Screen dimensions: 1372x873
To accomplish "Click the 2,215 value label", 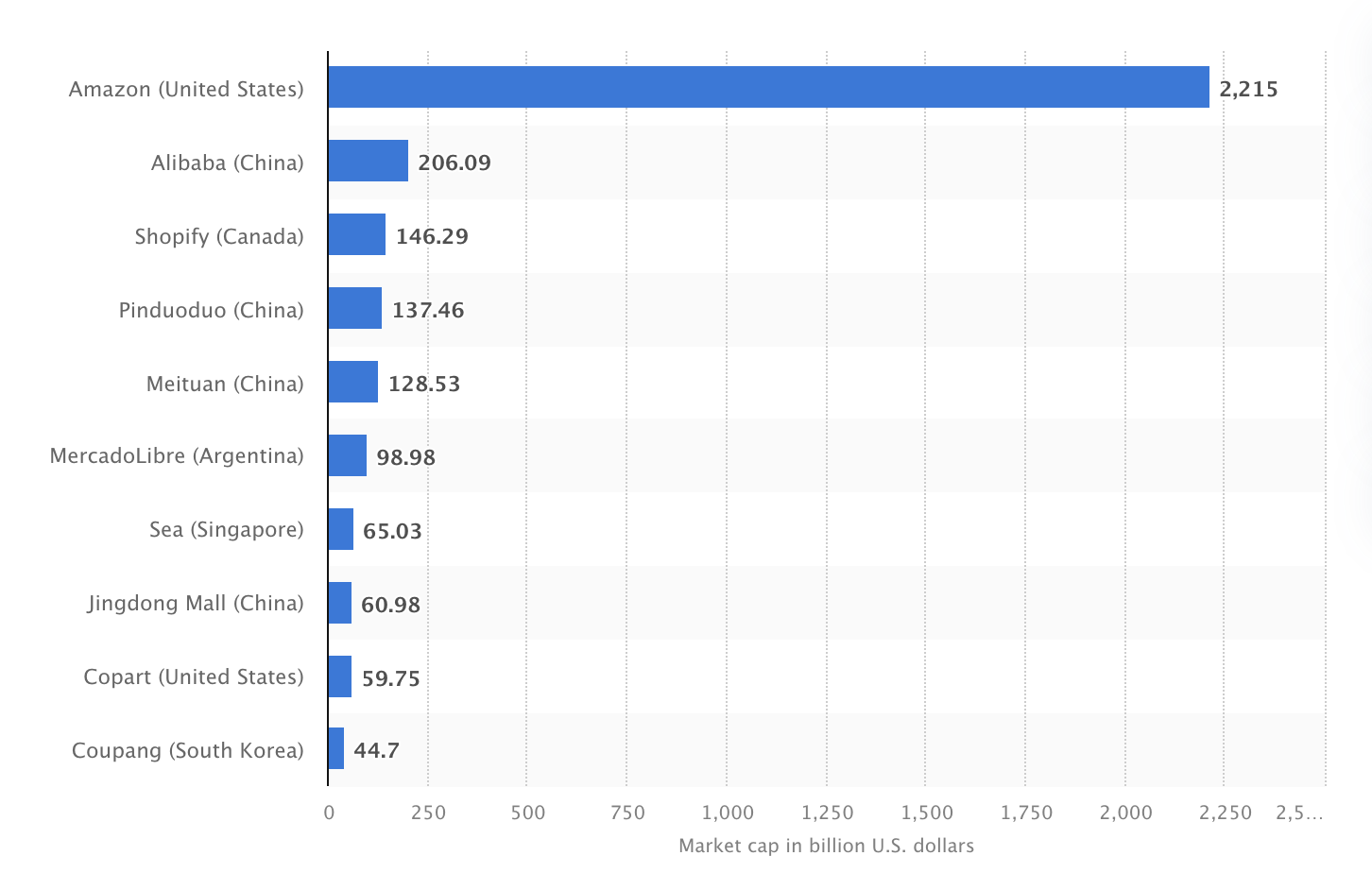I will pos(1248,89).
